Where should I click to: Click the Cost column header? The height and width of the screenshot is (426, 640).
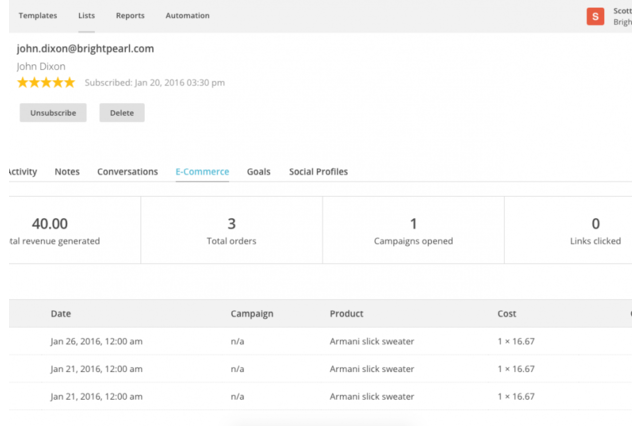[x=507, y=314]
